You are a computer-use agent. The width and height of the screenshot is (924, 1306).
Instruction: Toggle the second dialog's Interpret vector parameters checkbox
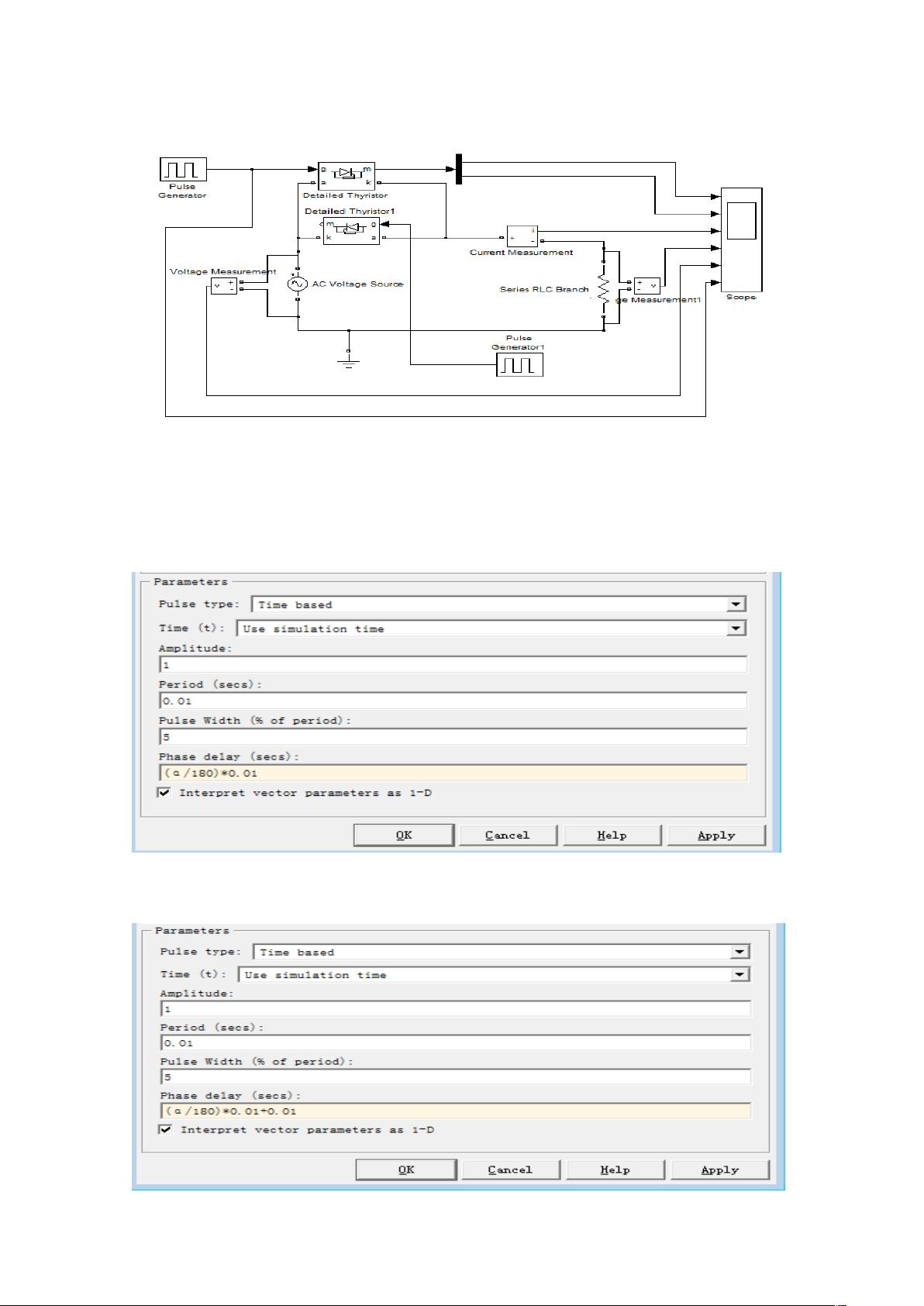click(166, 1129)
